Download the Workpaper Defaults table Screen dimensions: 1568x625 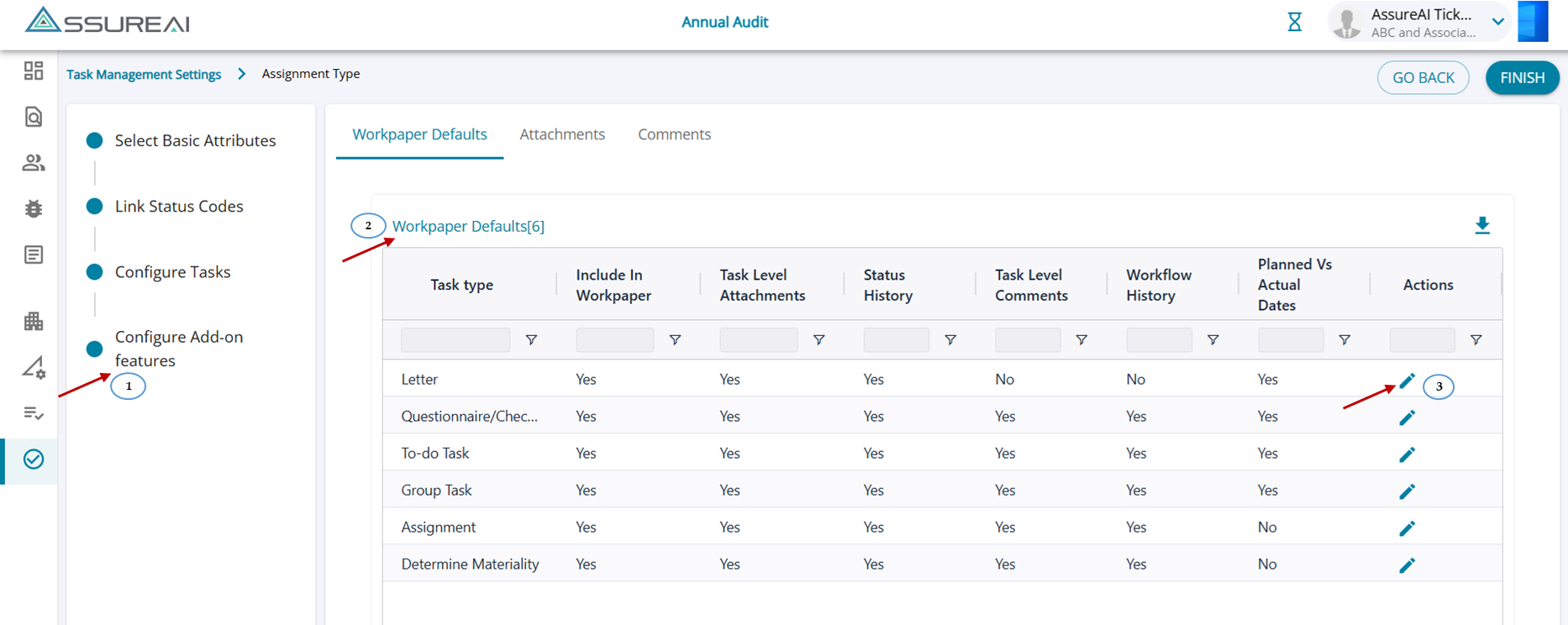1482,225
